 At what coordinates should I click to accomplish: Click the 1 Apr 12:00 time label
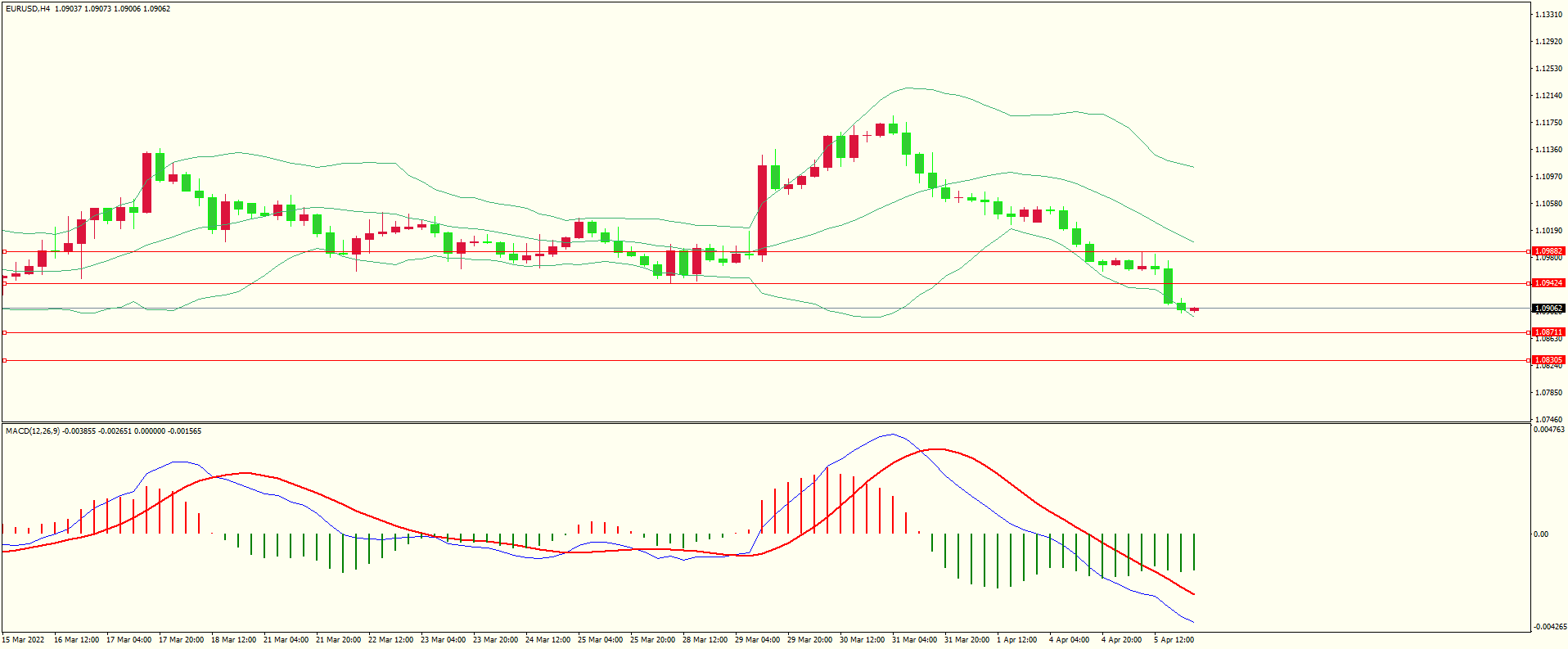1016,640
